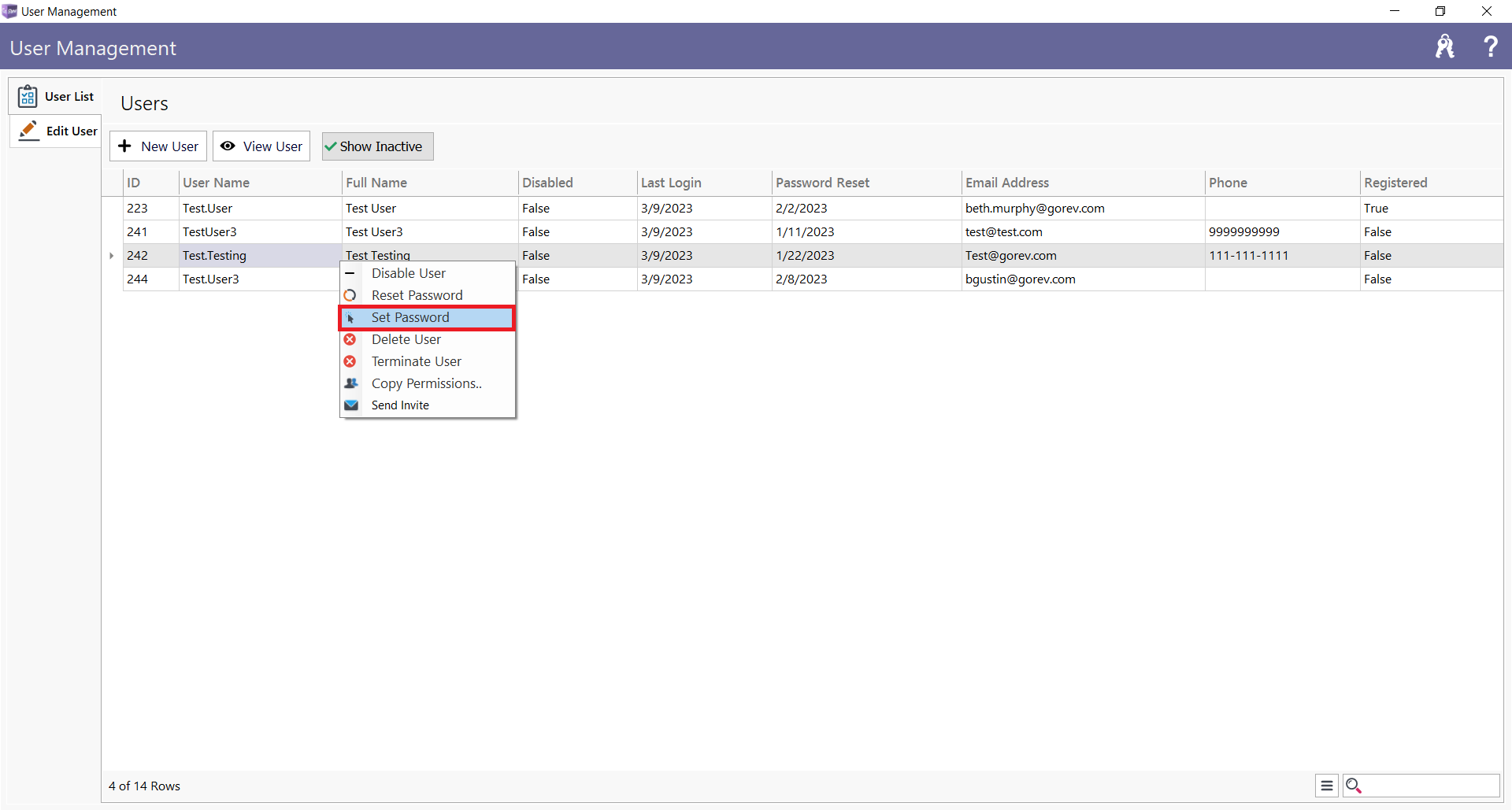The width and height of the screenshot is (1512, 810).
Task: Click the search magnifier icon
Action: 1354,786
